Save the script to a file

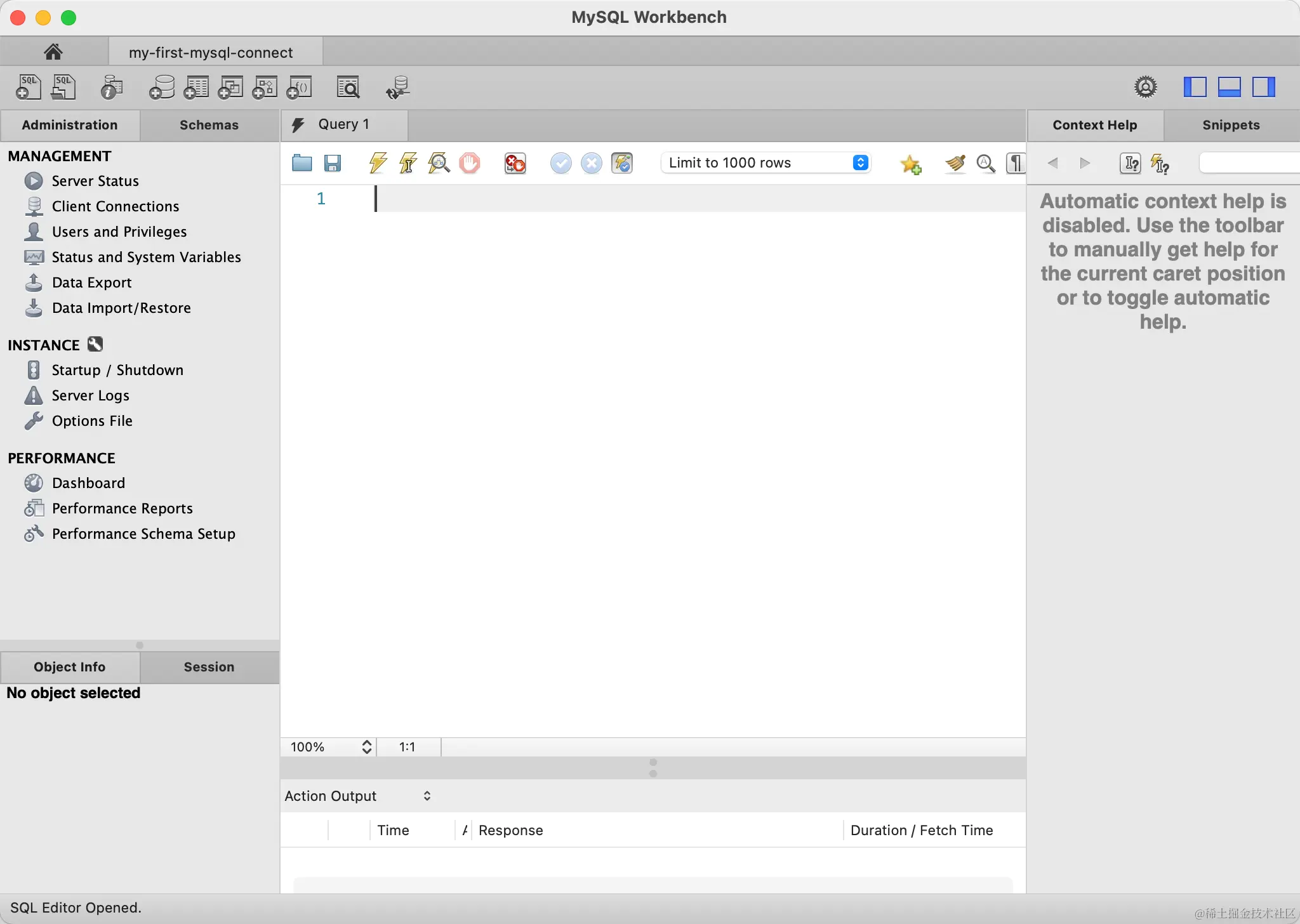pos(333,163)
